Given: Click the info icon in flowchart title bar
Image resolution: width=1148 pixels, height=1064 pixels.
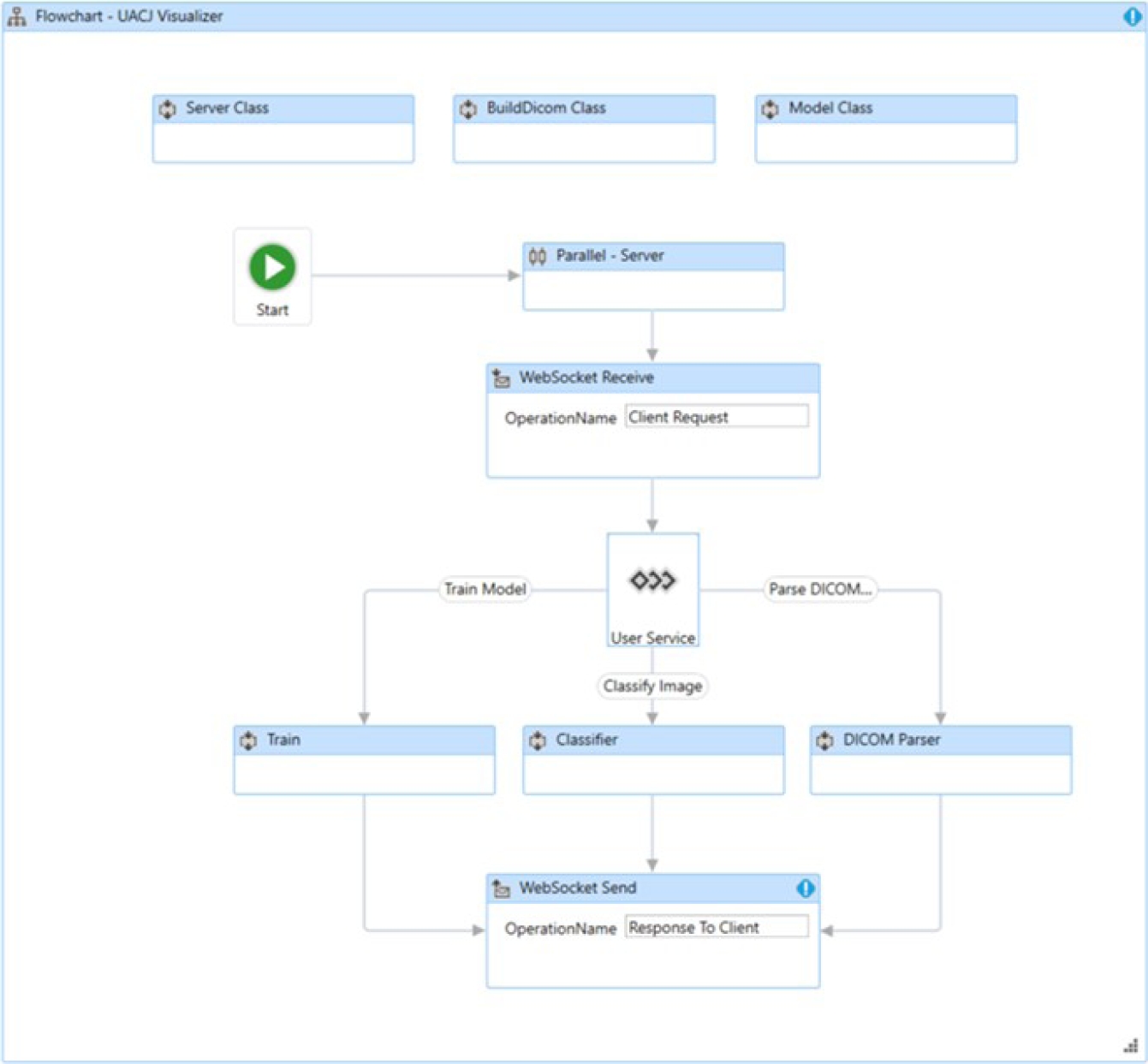Looking at the screenshot, I should [1131, 16].
